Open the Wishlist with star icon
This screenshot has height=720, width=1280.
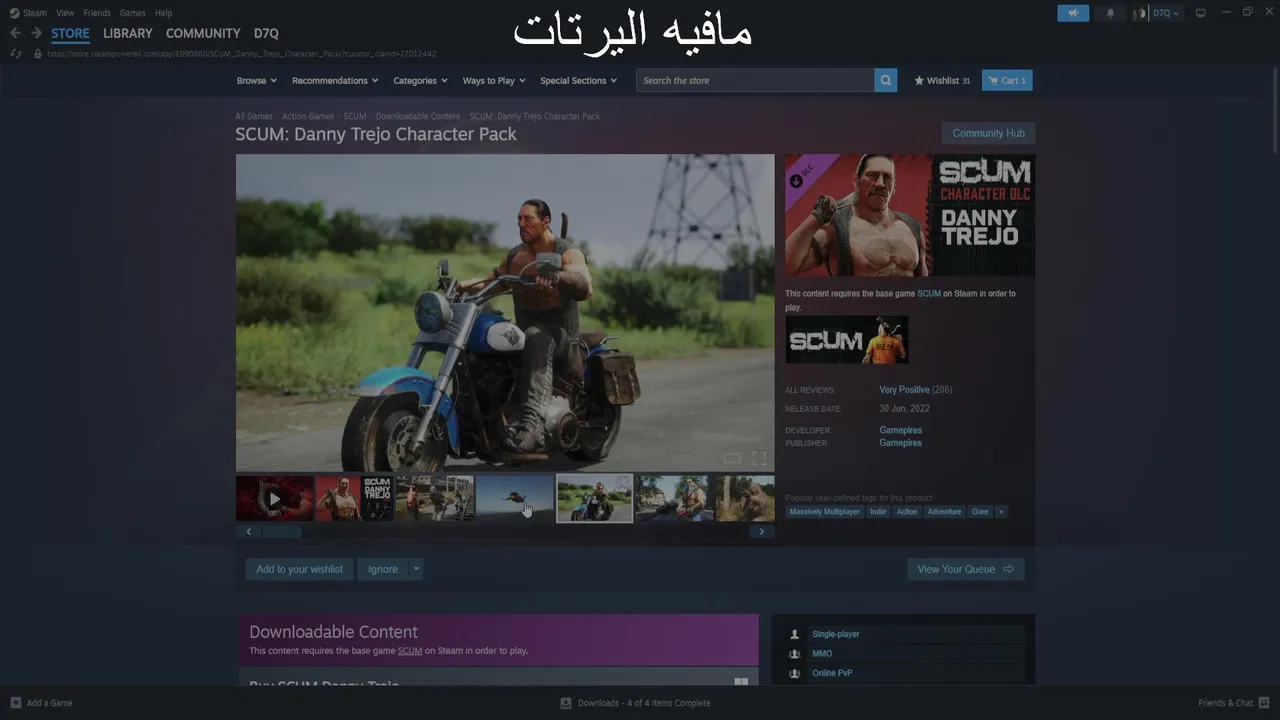(942, 81)
